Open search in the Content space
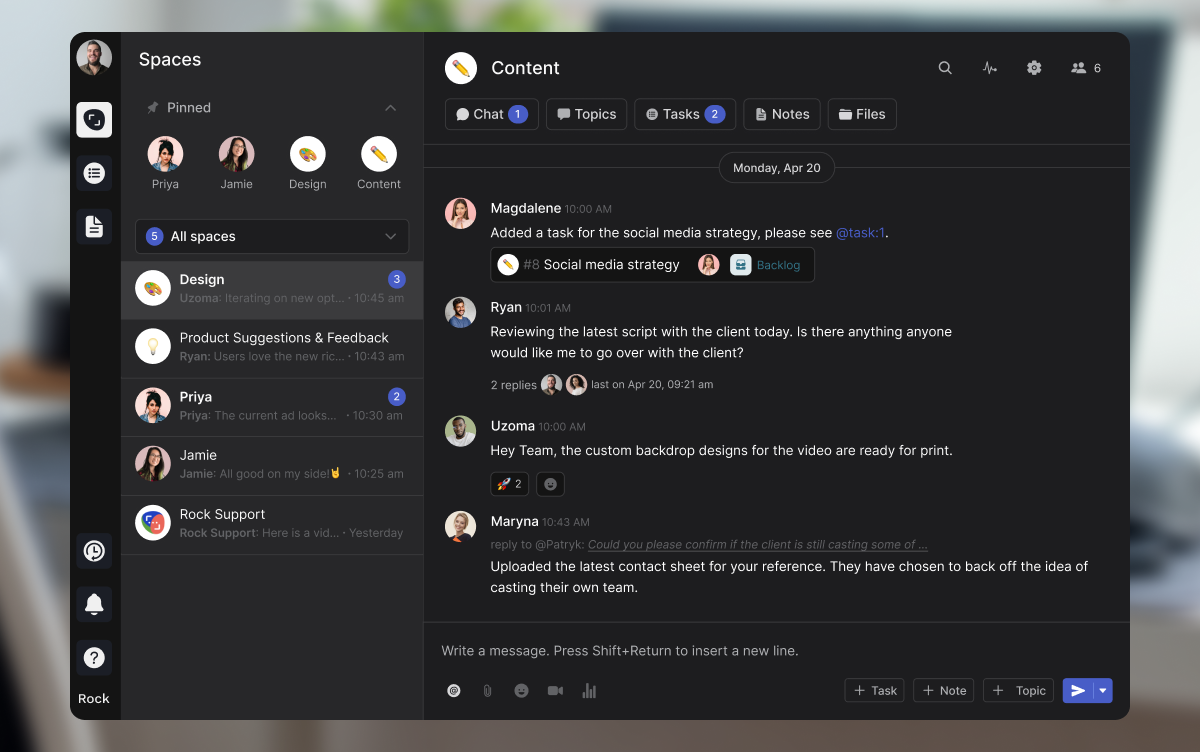The image size is (1200, 752). [944, 67]
